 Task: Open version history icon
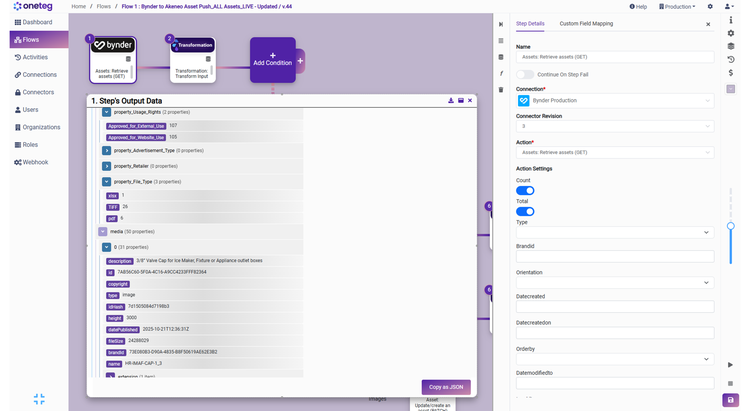point(730,60)
